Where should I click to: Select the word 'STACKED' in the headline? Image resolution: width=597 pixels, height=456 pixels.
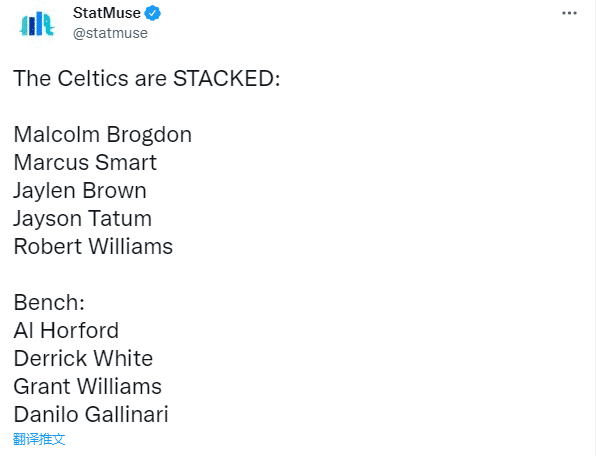click(x=223, y=79)
